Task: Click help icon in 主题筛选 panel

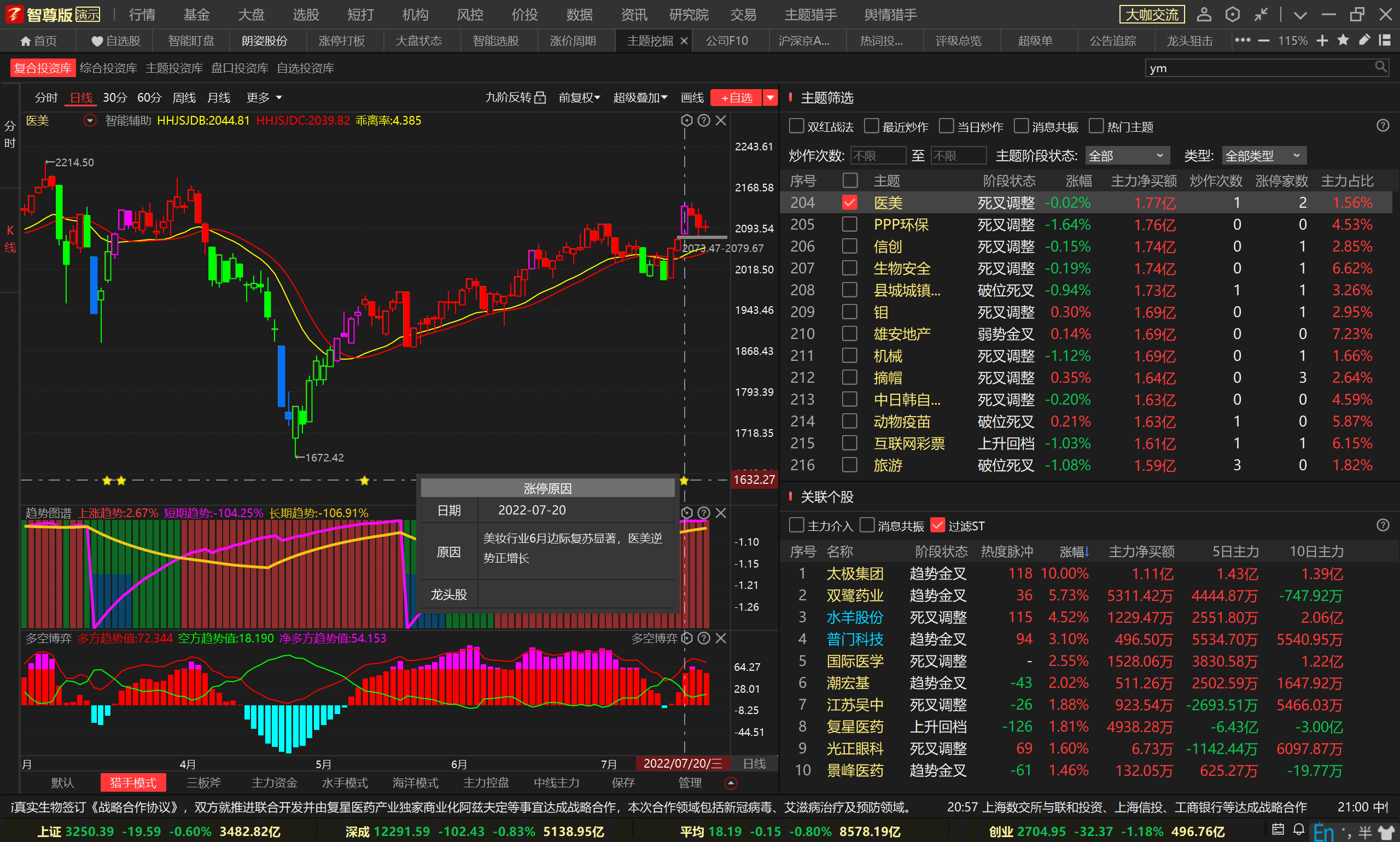Action: pos(1383,125)
